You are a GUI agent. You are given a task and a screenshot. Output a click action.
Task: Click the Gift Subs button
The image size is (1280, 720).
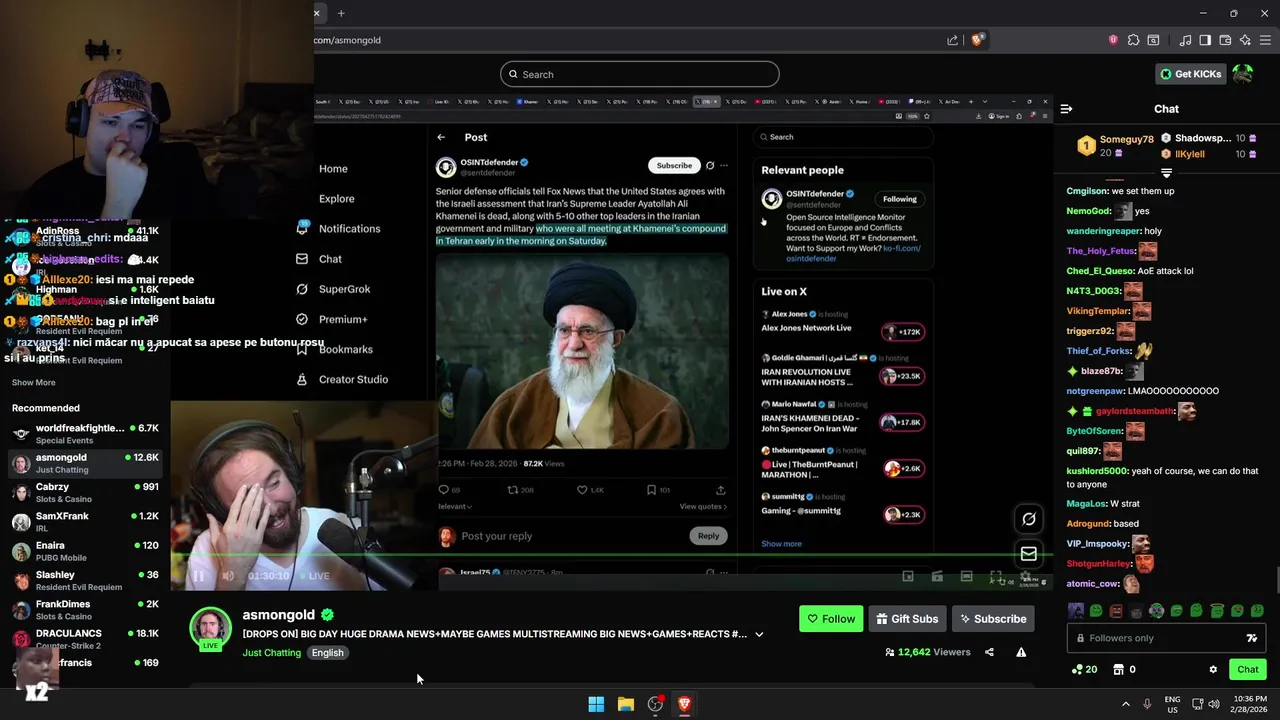click(907, 619)
